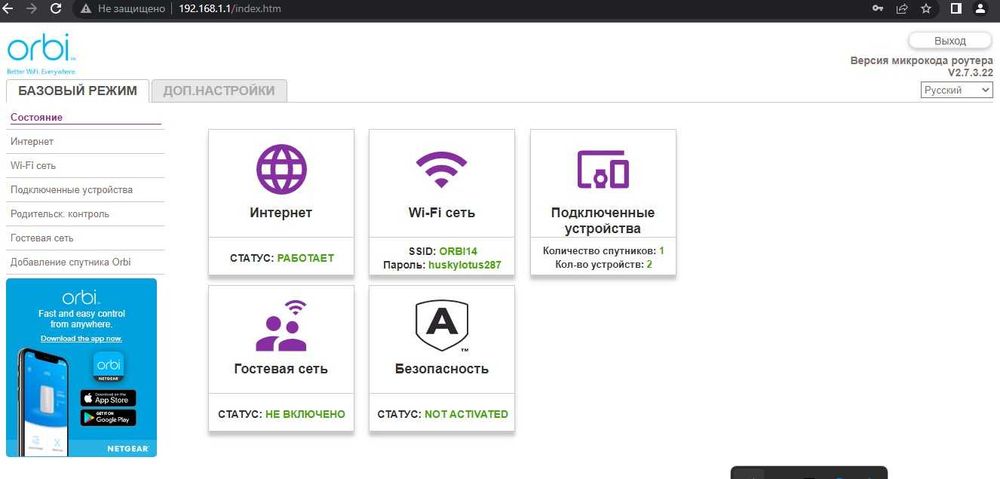The width and height of the screenshot is (1000, 479).
Task: Click the not-secure warning icon in address bar
Action: point(86,9)
